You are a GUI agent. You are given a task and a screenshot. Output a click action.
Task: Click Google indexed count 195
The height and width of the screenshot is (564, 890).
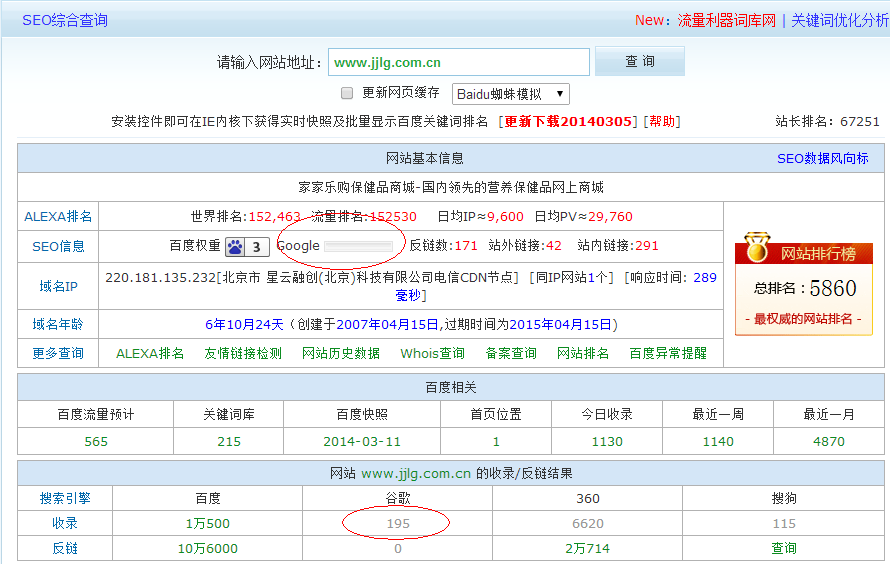point(398,523)
